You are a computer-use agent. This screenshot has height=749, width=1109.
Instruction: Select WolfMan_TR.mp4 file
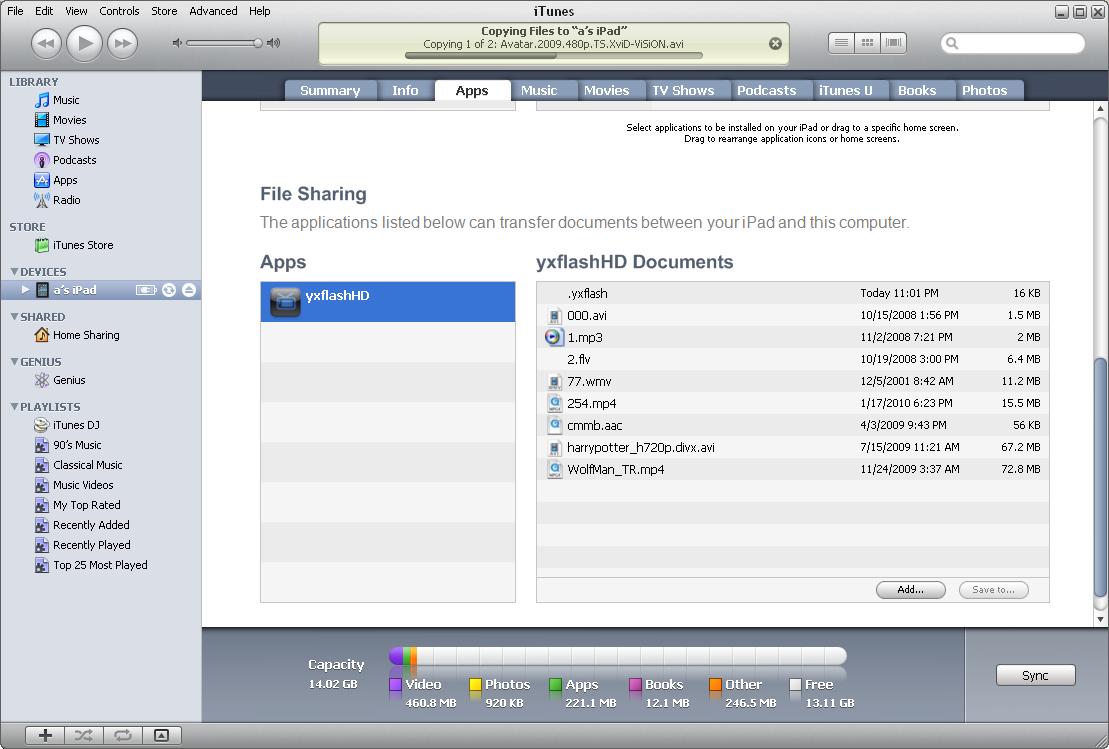pyautogui.click(x=792, y=470)
